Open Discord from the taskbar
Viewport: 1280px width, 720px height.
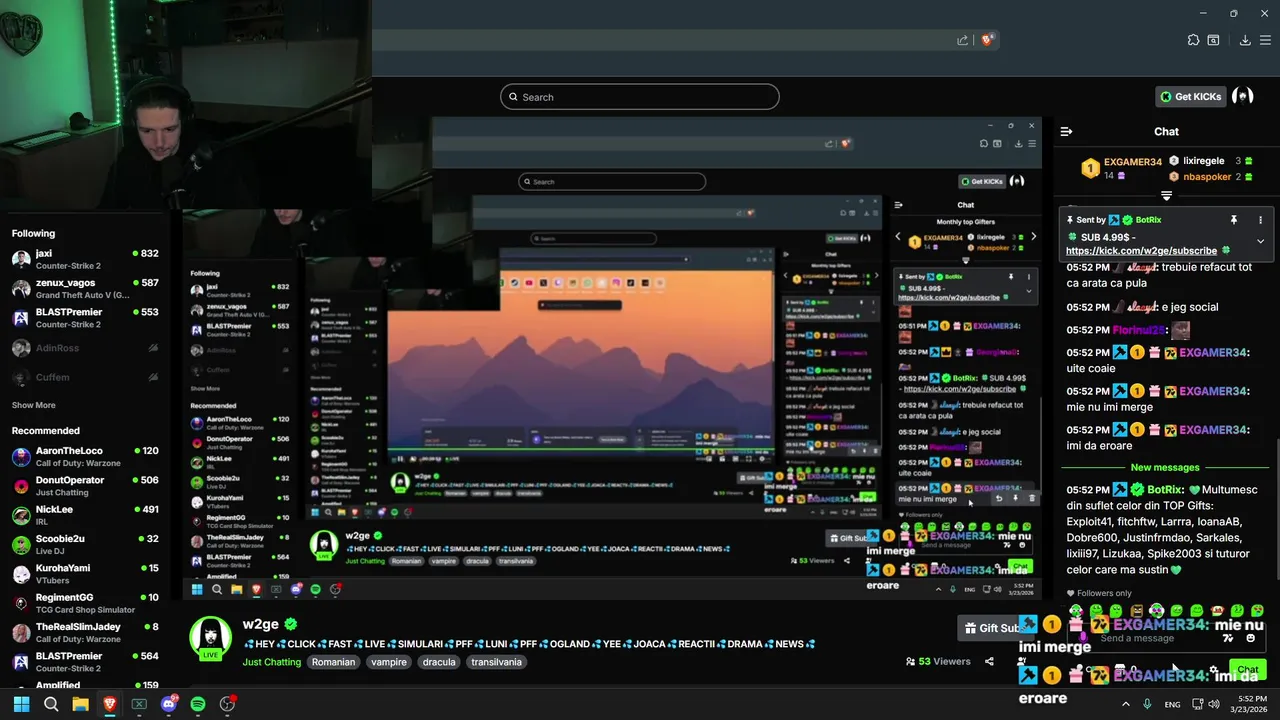tap(169, 704)
